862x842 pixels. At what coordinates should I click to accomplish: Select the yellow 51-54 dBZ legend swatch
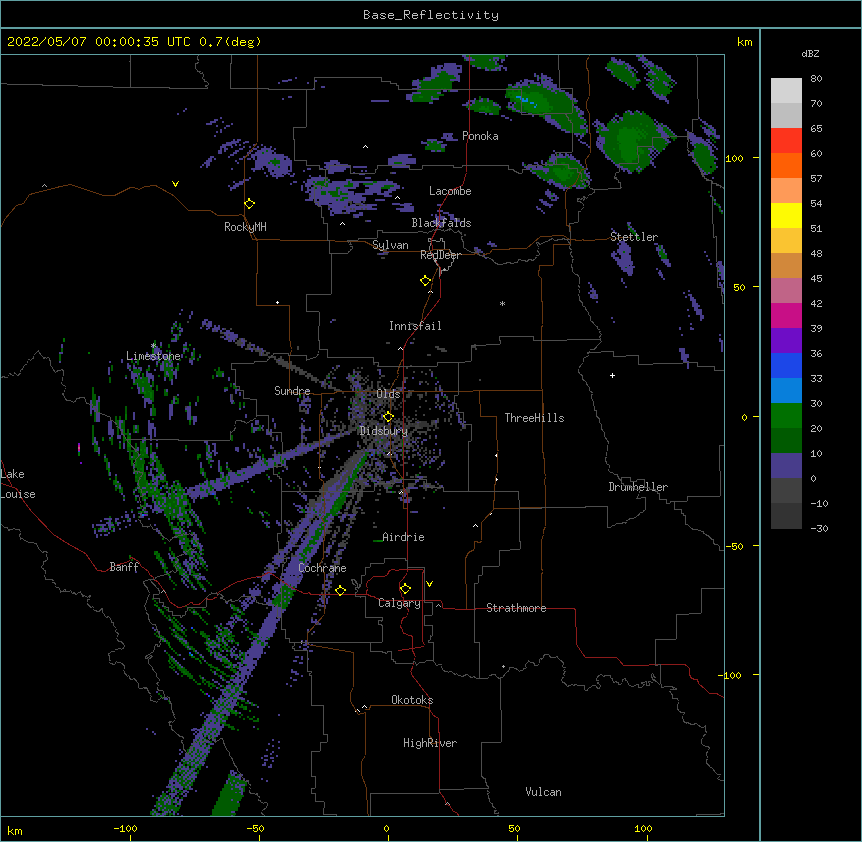(786, 215)
